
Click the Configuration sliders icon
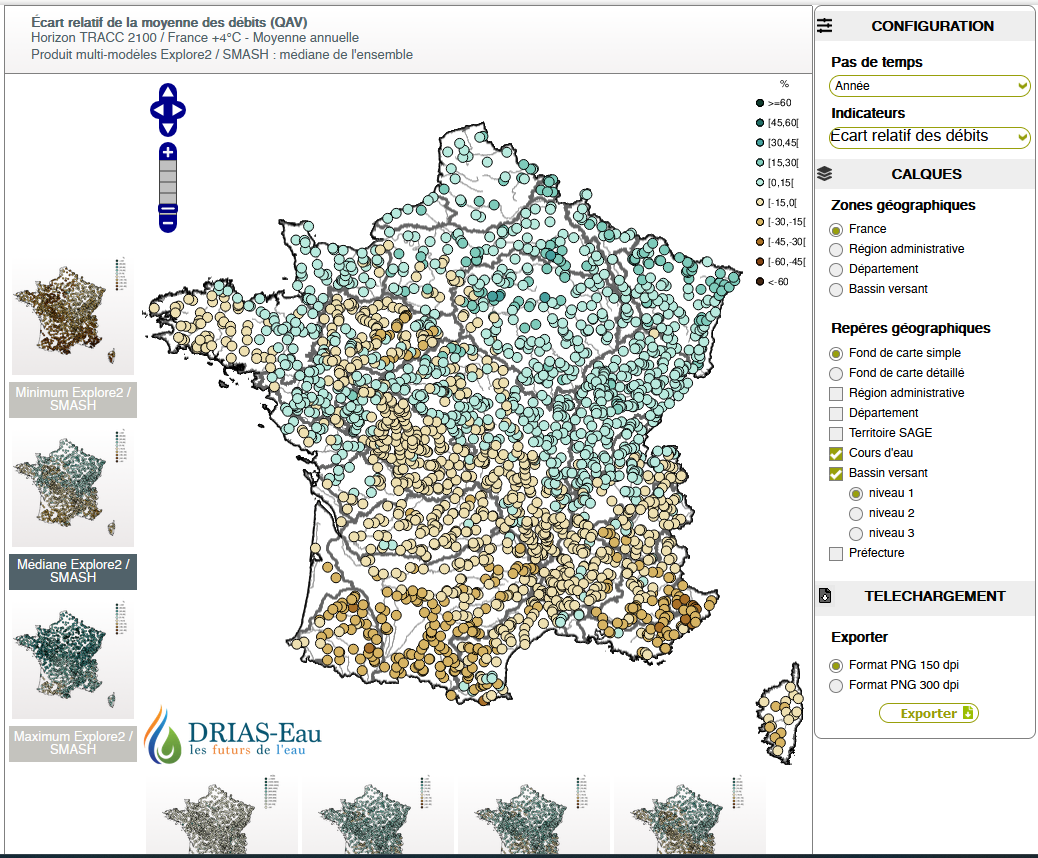[825, 26]
